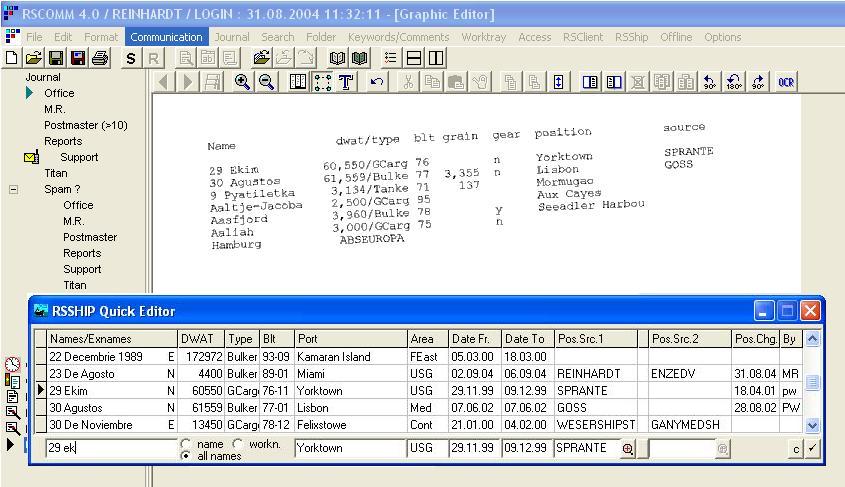Image resolution: width=845 pixels, height=487 pixels.
Task: Click the 'Date Fr.' column header
Action: point(475,339)
